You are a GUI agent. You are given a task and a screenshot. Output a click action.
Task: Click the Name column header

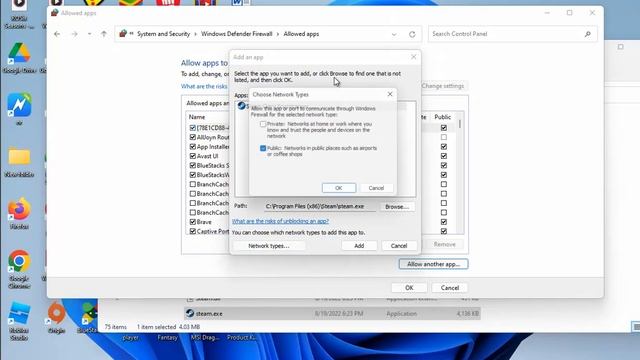pos(197,117)
